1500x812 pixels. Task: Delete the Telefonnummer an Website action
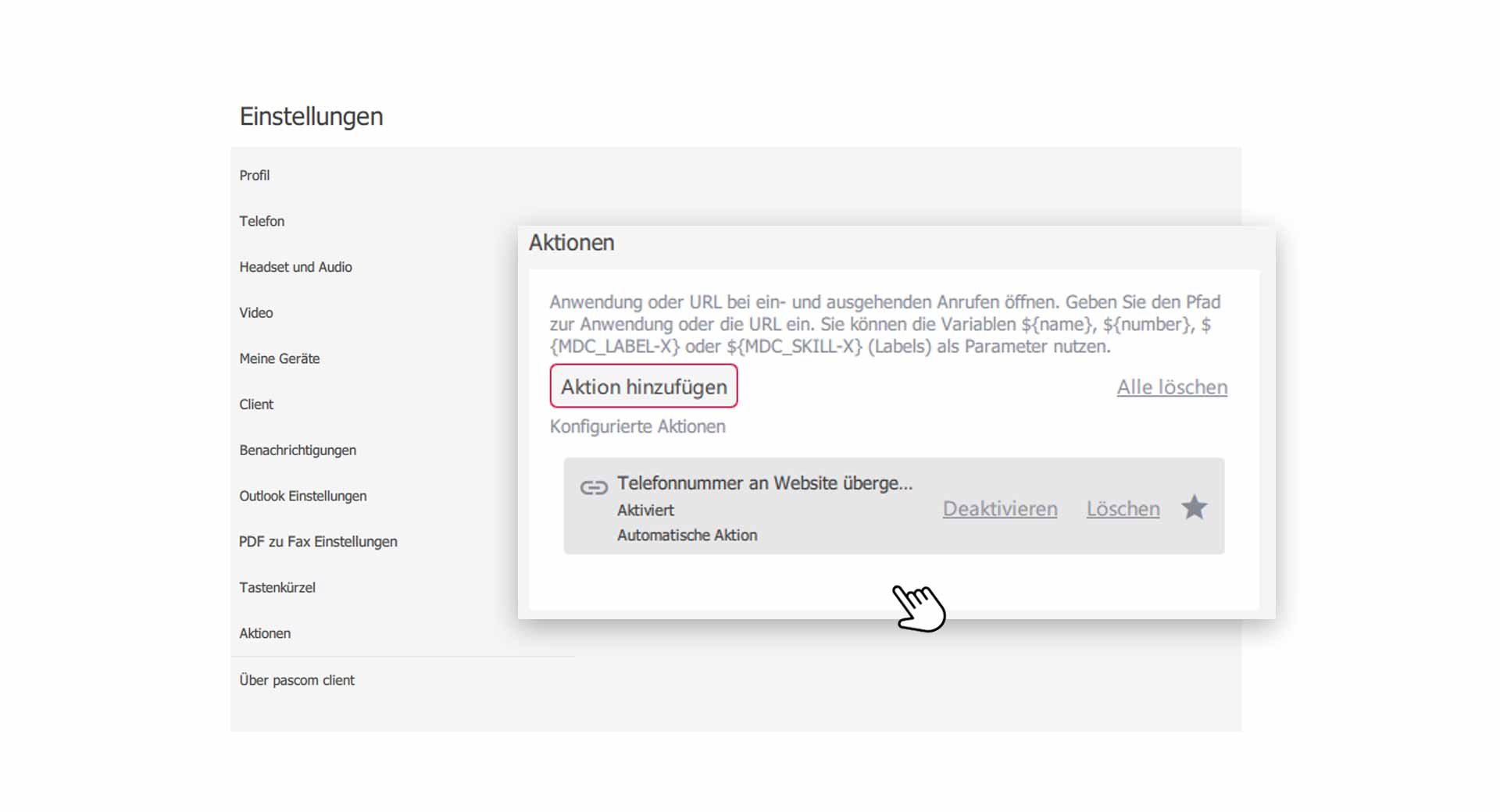click(x=1123, y=509)
